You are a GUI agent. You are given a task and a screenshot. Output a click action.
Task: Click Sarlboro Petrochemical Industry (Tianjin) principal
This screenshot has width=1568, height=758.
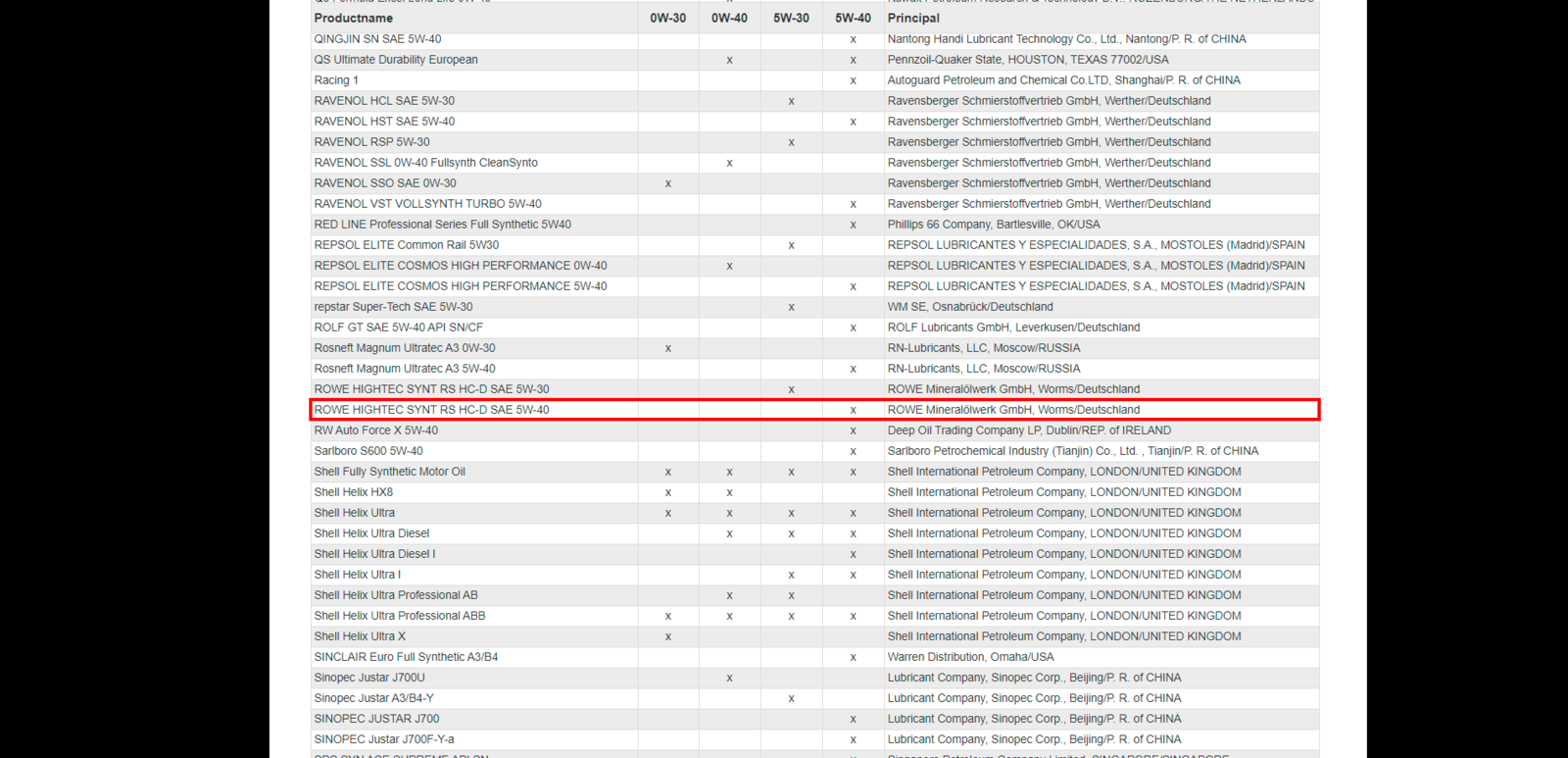pos(1073,451)
